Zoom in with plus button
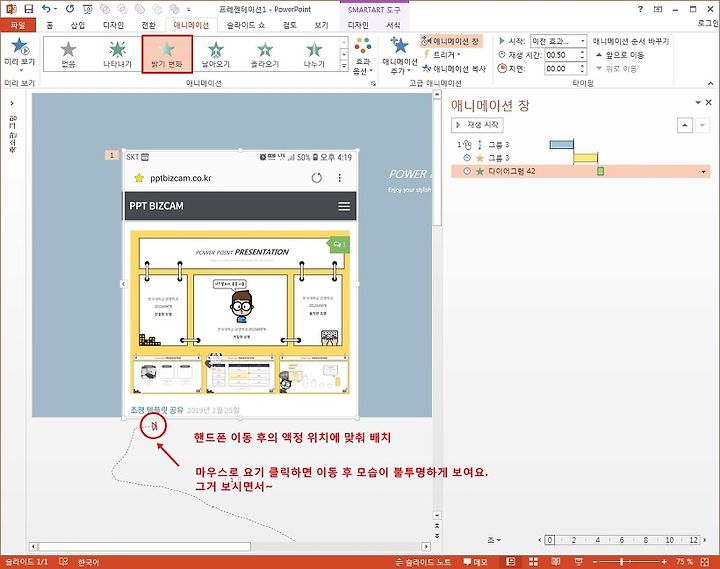720x569 pixels. click(x=664, y=562)
